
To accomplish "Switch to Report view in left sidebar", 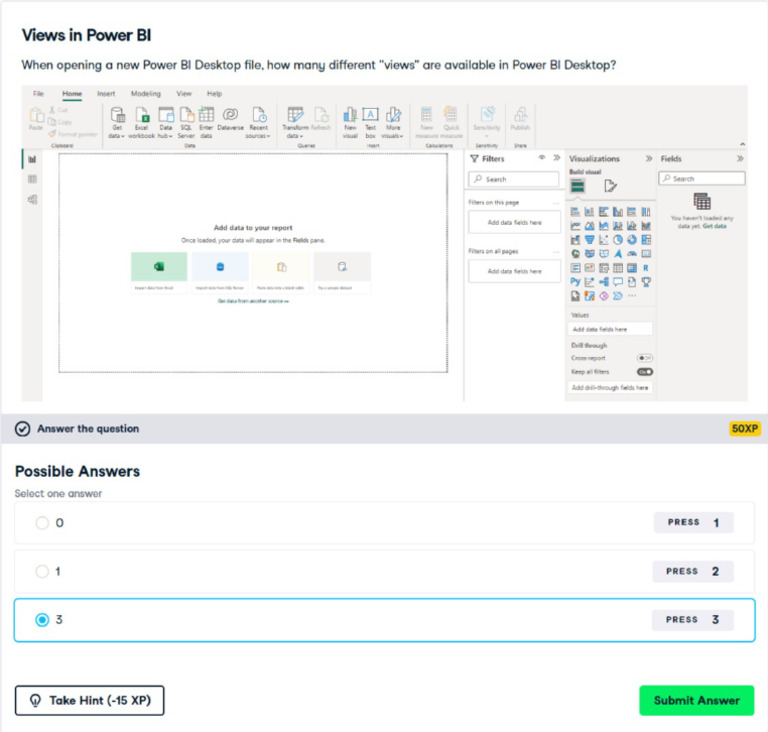I will tap(32, 159).
